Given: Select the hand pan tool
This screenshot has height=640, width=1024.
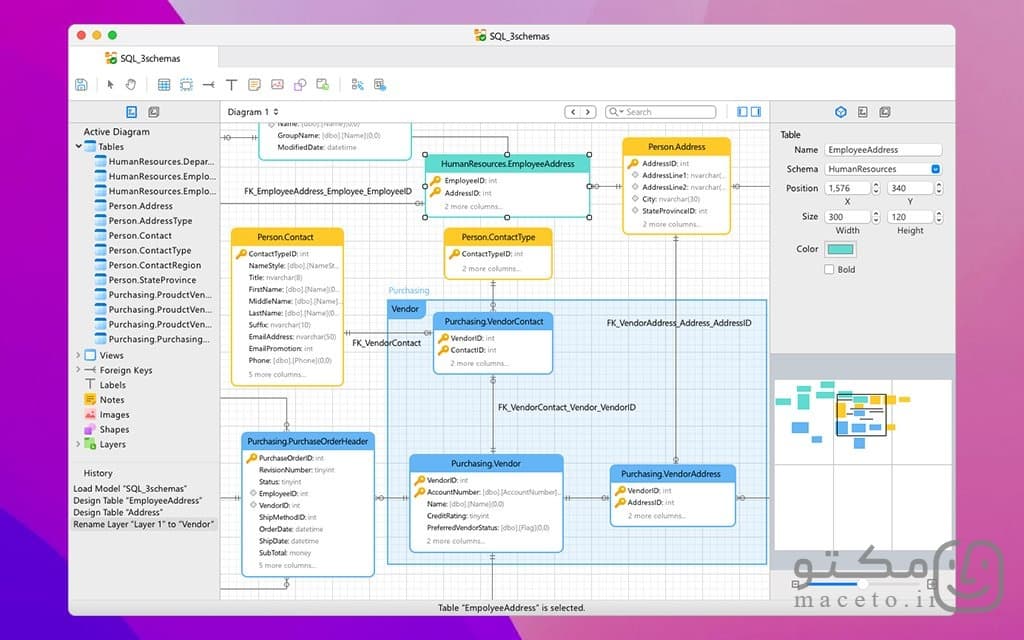Looking at the screenshot, I should click(x=131, y=84).
